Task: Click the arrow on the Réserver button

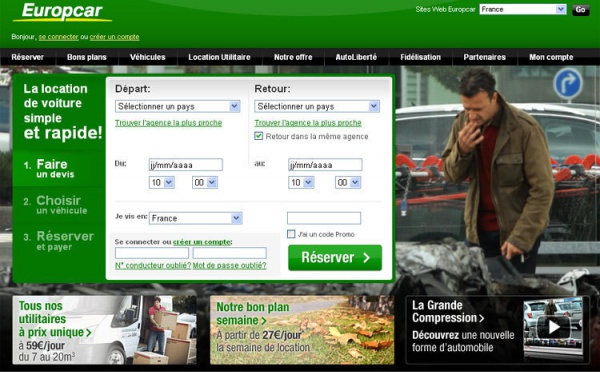Action: pos(366,258)
